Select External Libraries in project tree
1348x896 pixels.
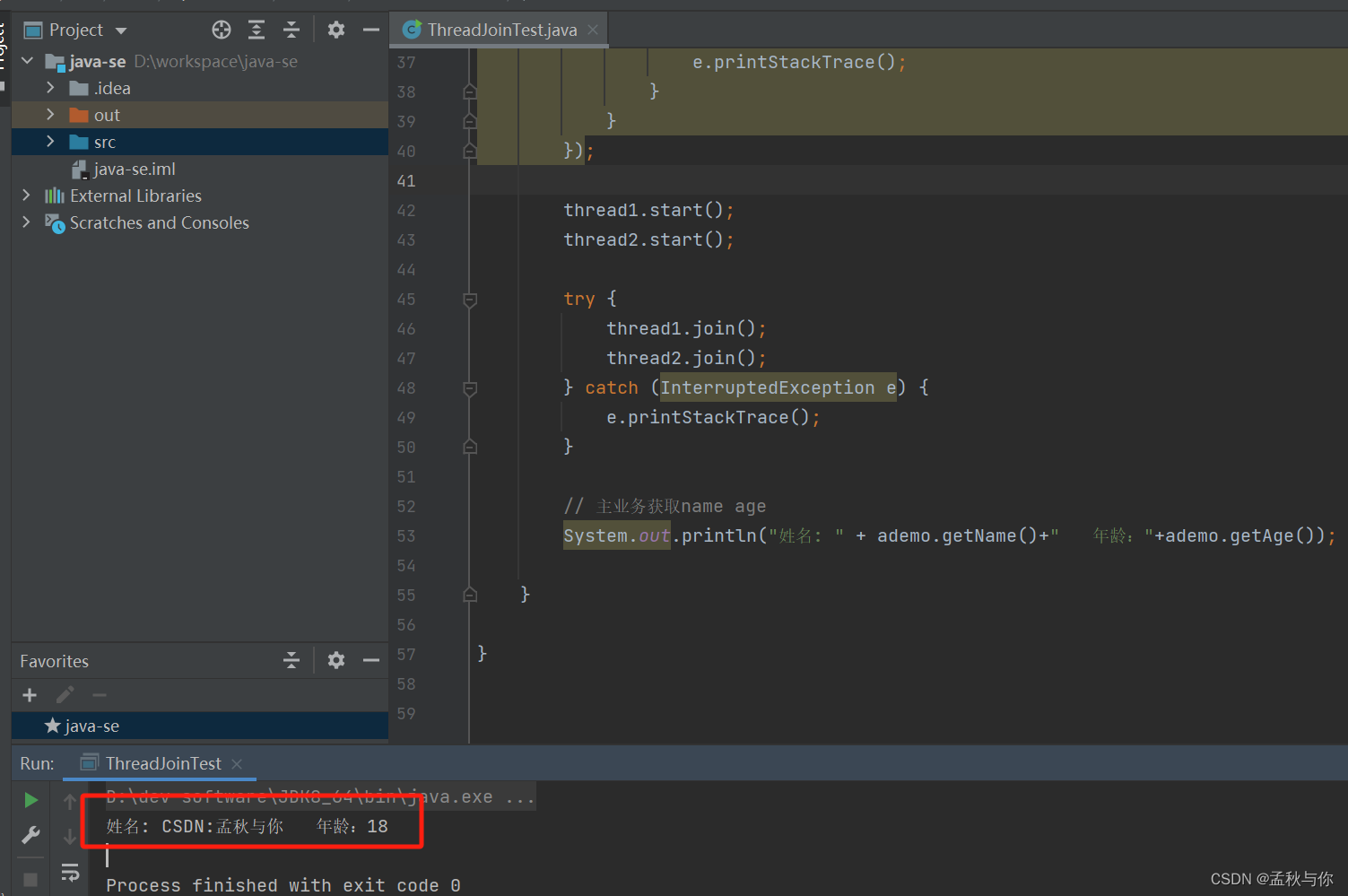124,196
